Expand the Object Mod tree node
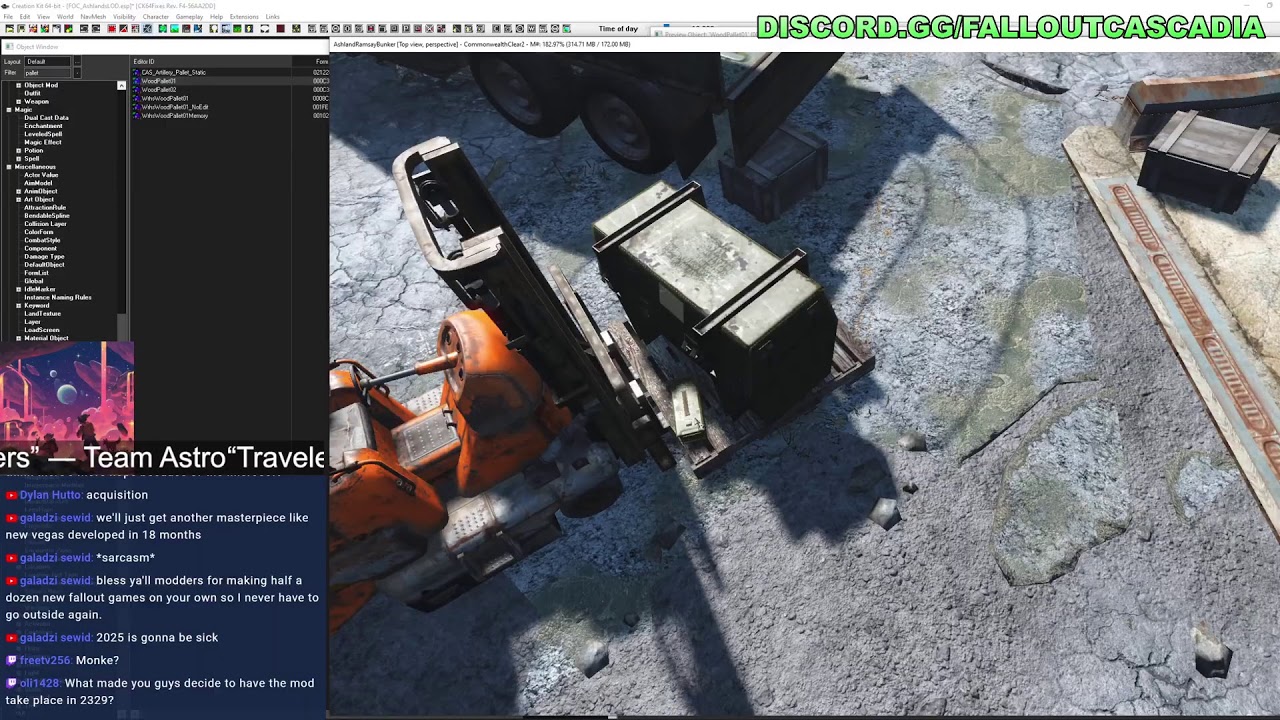1280x720 pixels. [x=18, y=85]
